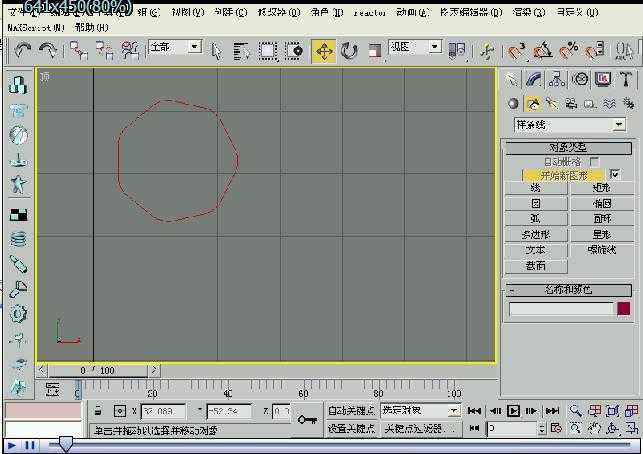Click the 设置关键点 button
The width and height of the screenshot is (643, 454).
point(351,428)
